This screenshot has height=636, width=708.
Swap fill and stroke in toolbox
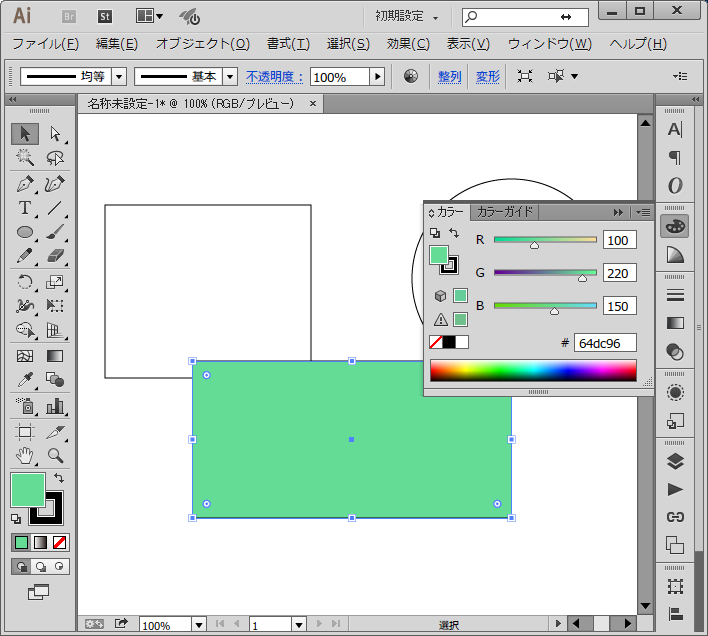59,478
